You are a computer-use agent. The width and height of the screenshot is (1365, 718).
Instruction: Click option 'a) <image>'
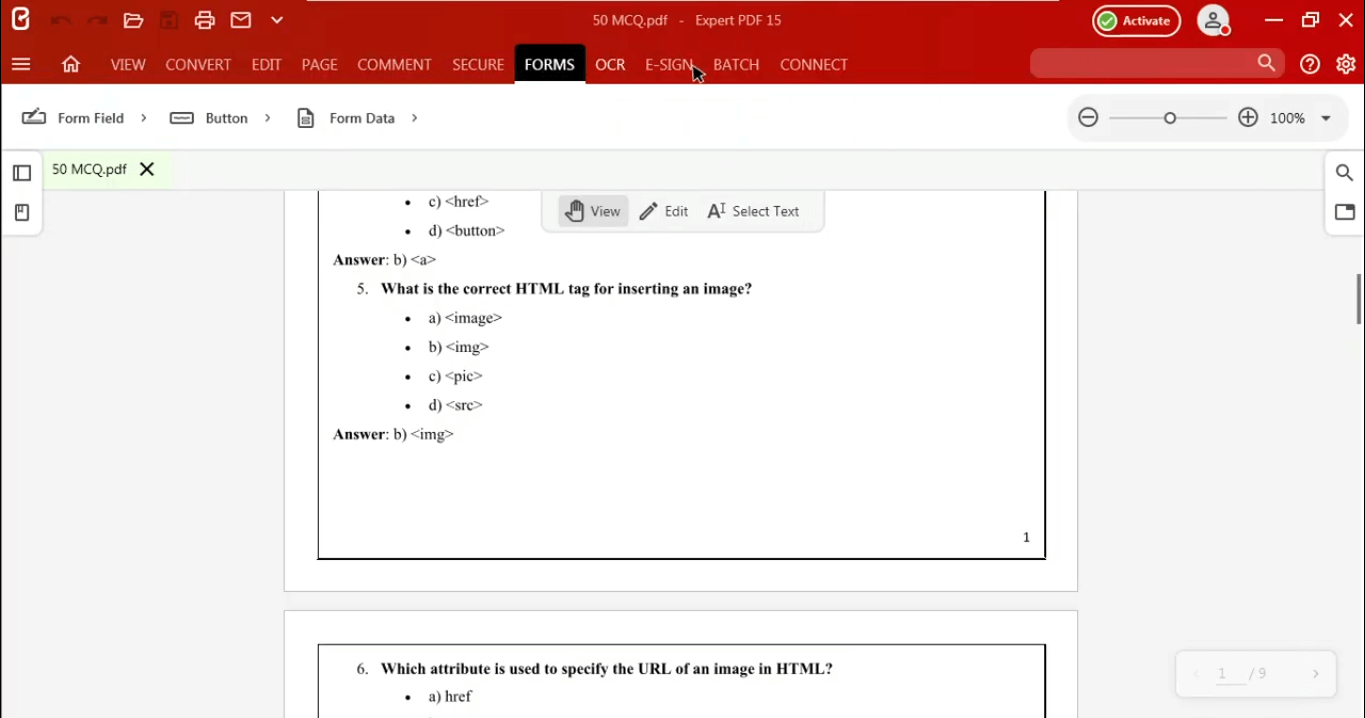465,318
